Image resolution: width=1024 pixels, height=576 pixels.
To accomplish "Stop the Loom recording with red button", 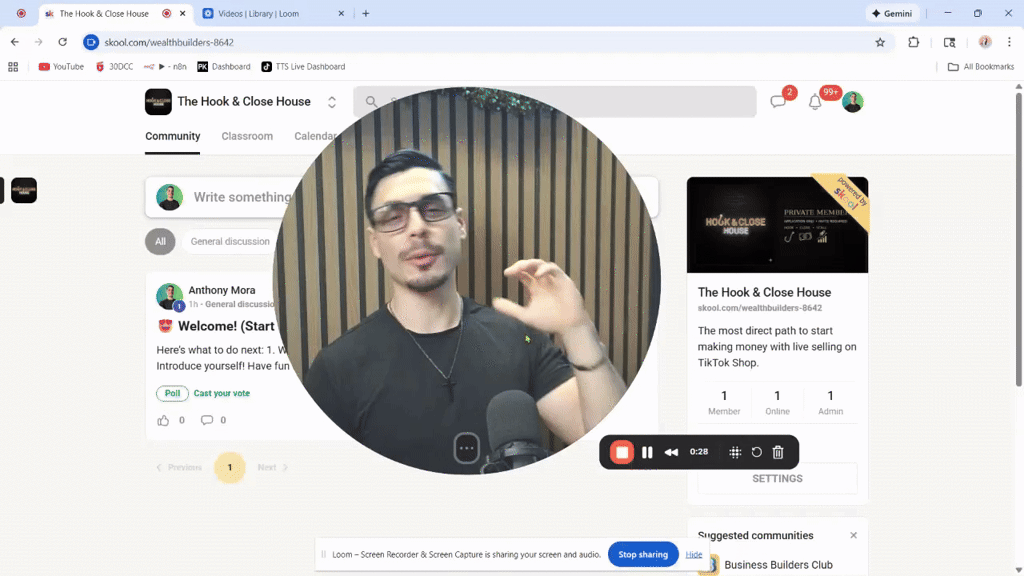I will click(622, 452).
